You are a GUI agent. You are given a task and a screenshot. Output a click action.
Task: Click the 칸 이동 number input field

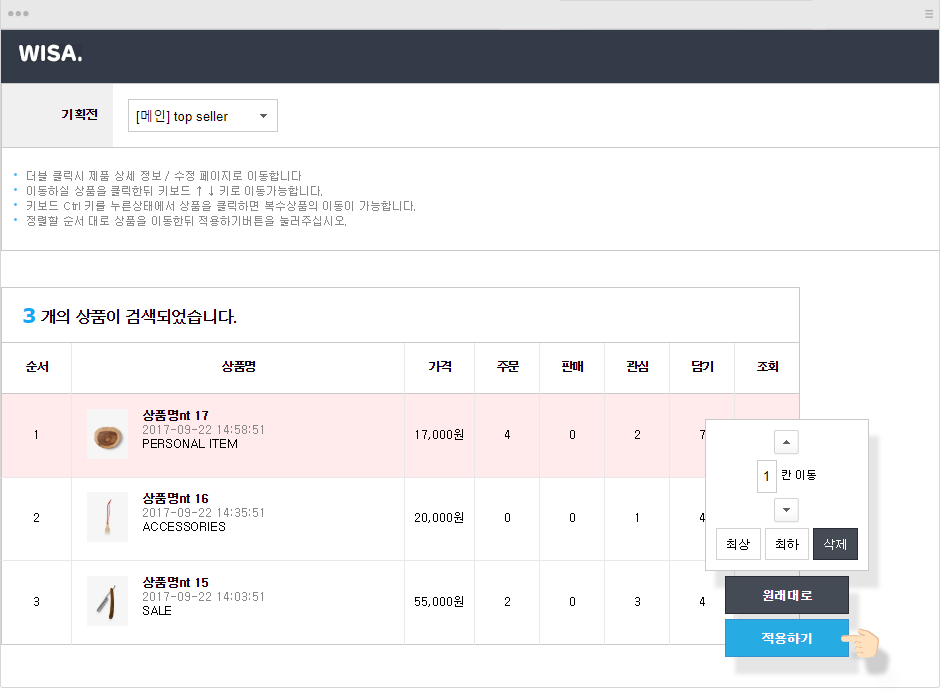click(x=767, y=476)
